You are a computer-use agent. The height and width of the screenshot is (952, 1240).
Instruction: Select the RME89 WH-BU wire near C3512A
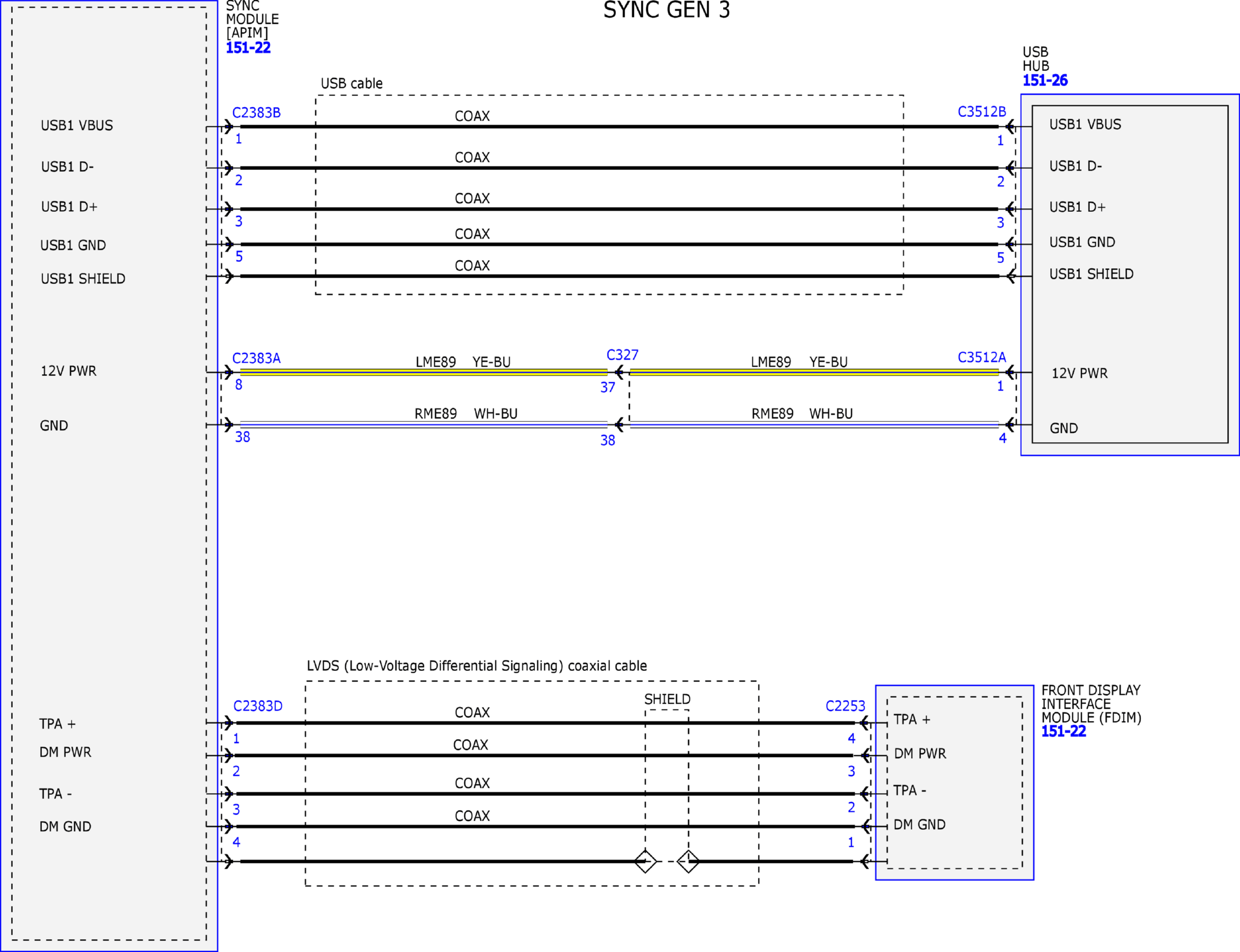point(814,425)
